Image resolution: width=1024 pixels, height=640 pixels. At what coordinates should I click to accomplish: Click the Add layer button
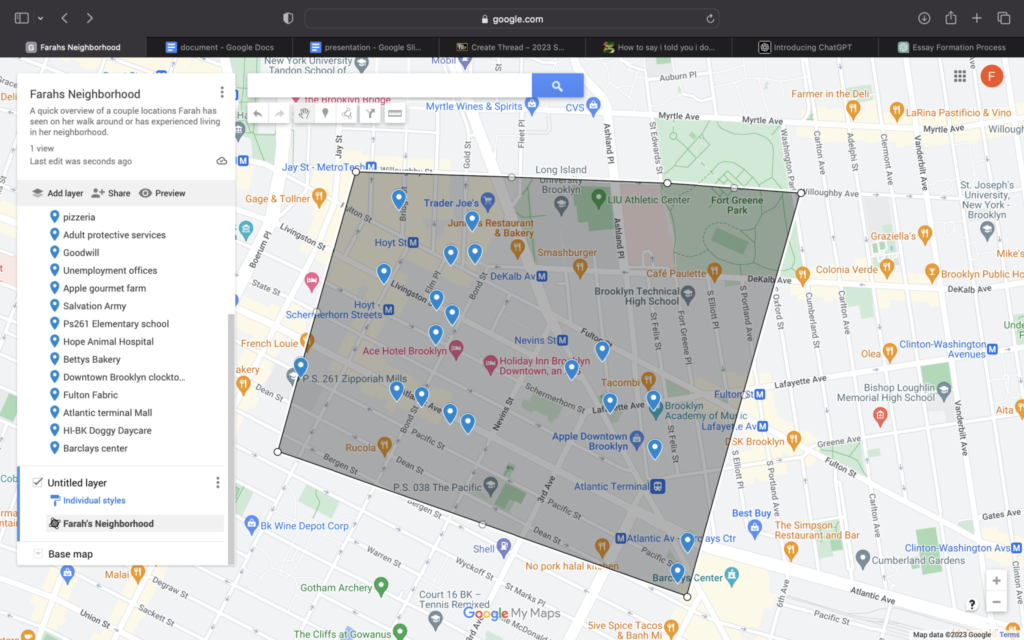tap(57, 193)
